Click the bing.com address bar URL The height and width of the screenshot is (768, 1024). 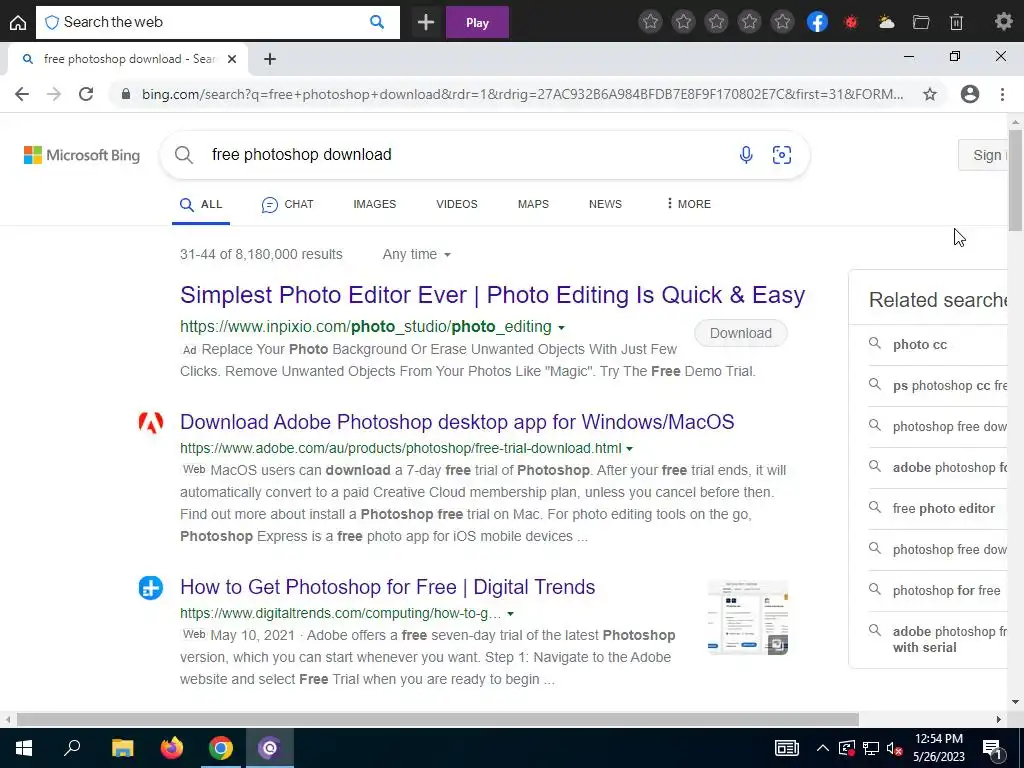click(522, 94)
